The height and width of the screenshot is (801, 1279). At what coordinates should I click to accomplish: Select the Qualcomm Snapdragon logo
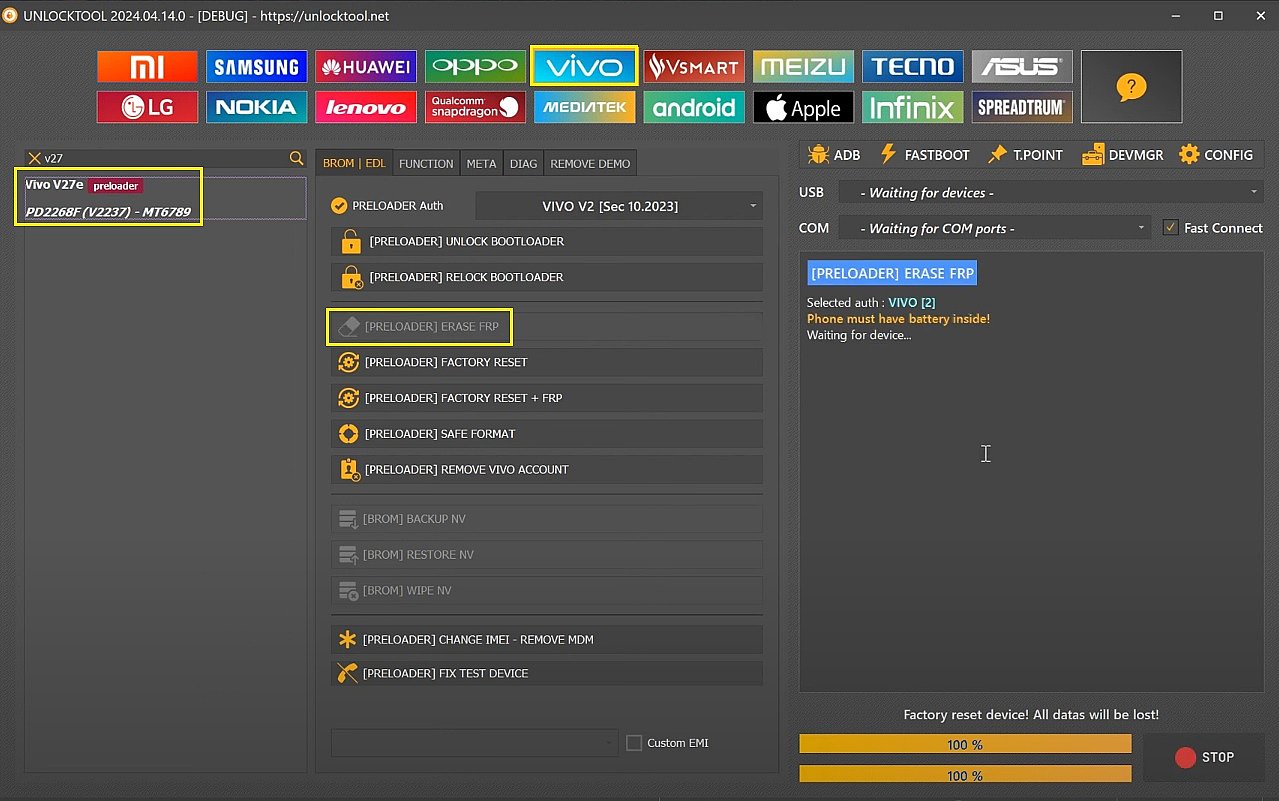click(475, 107)
